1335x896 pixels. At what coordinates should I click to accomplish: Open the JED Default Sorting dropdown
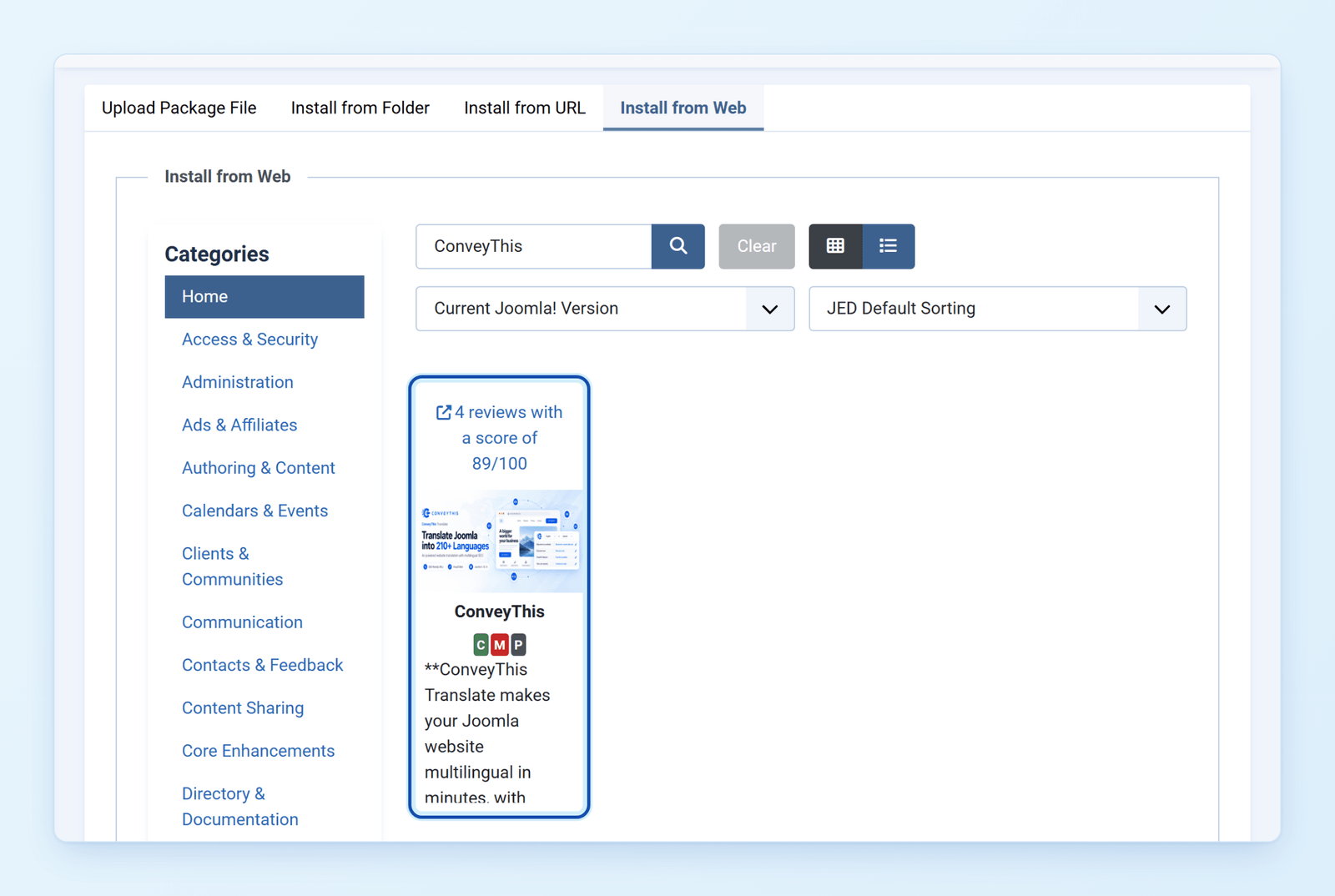pyautogui.click(x=997, y=309)
